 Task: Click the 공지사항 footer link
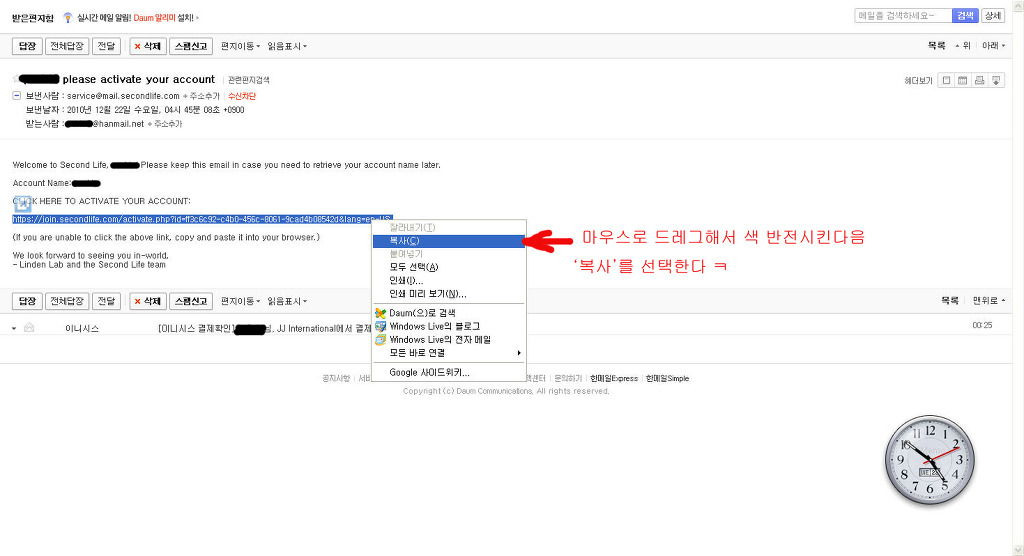(x=336, y=378)
